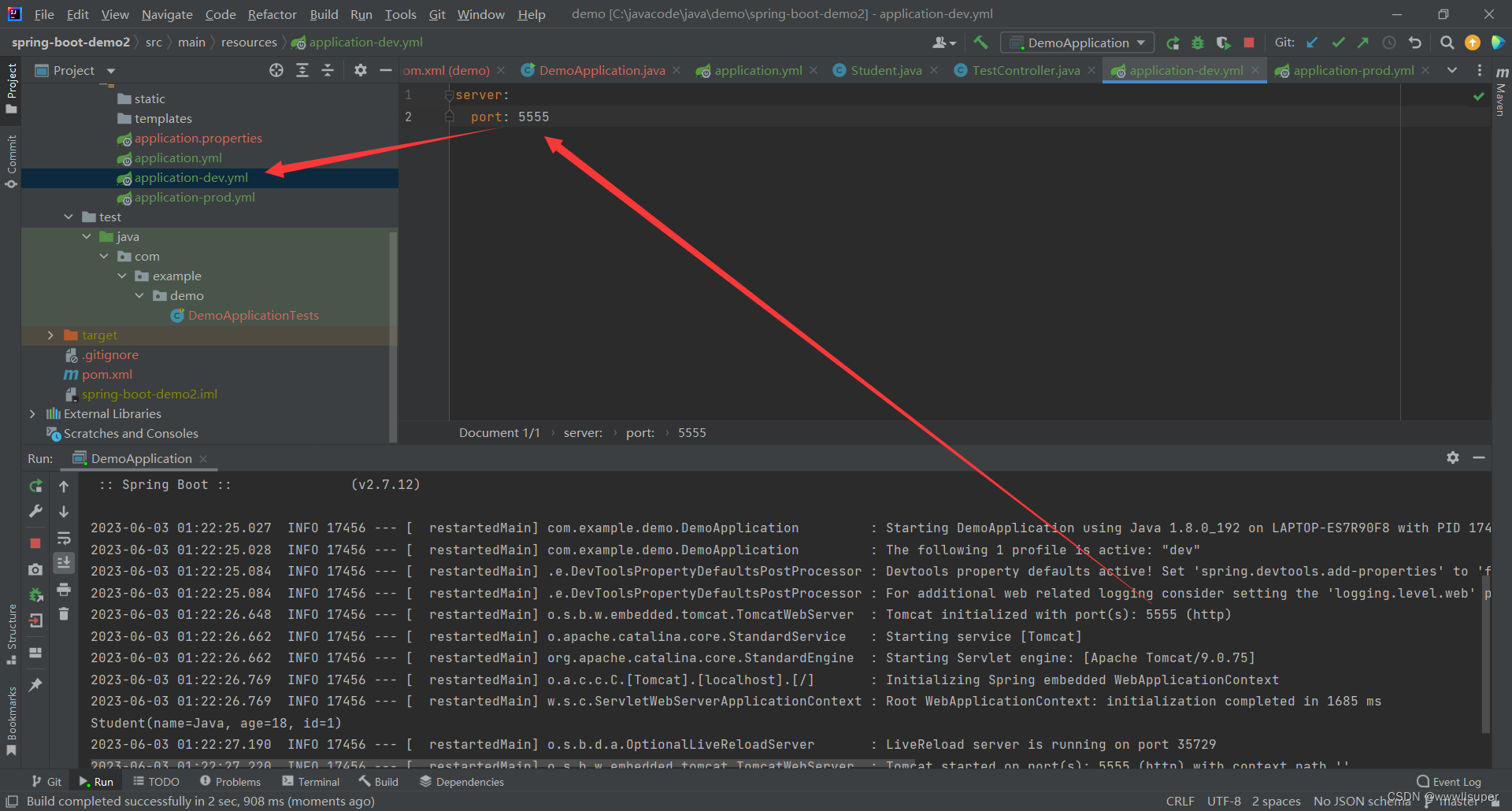Select pom.xml in project tree
Viewport: 1512px width, 811px height.
tap(106, 374)
